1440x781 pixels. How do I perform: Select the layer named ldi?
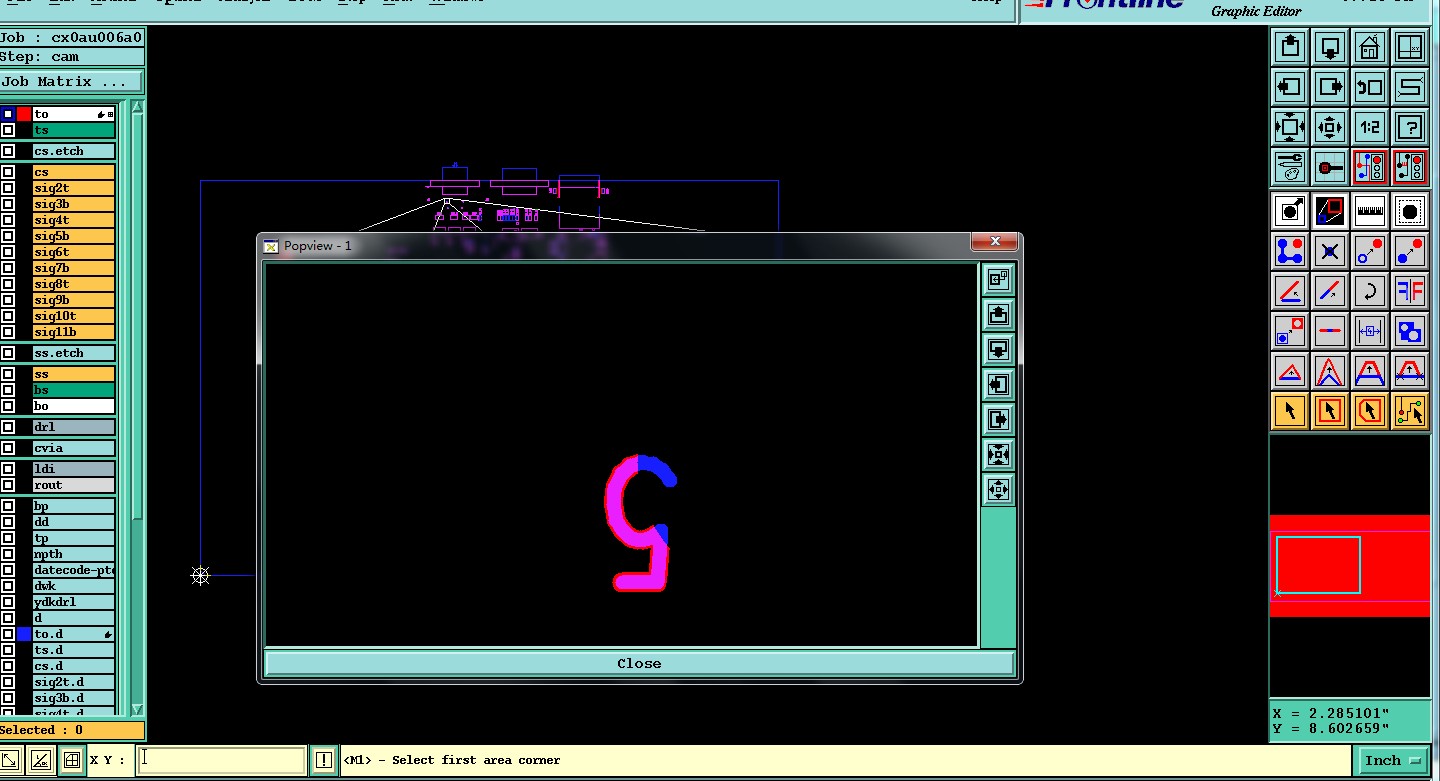point(74,469)
